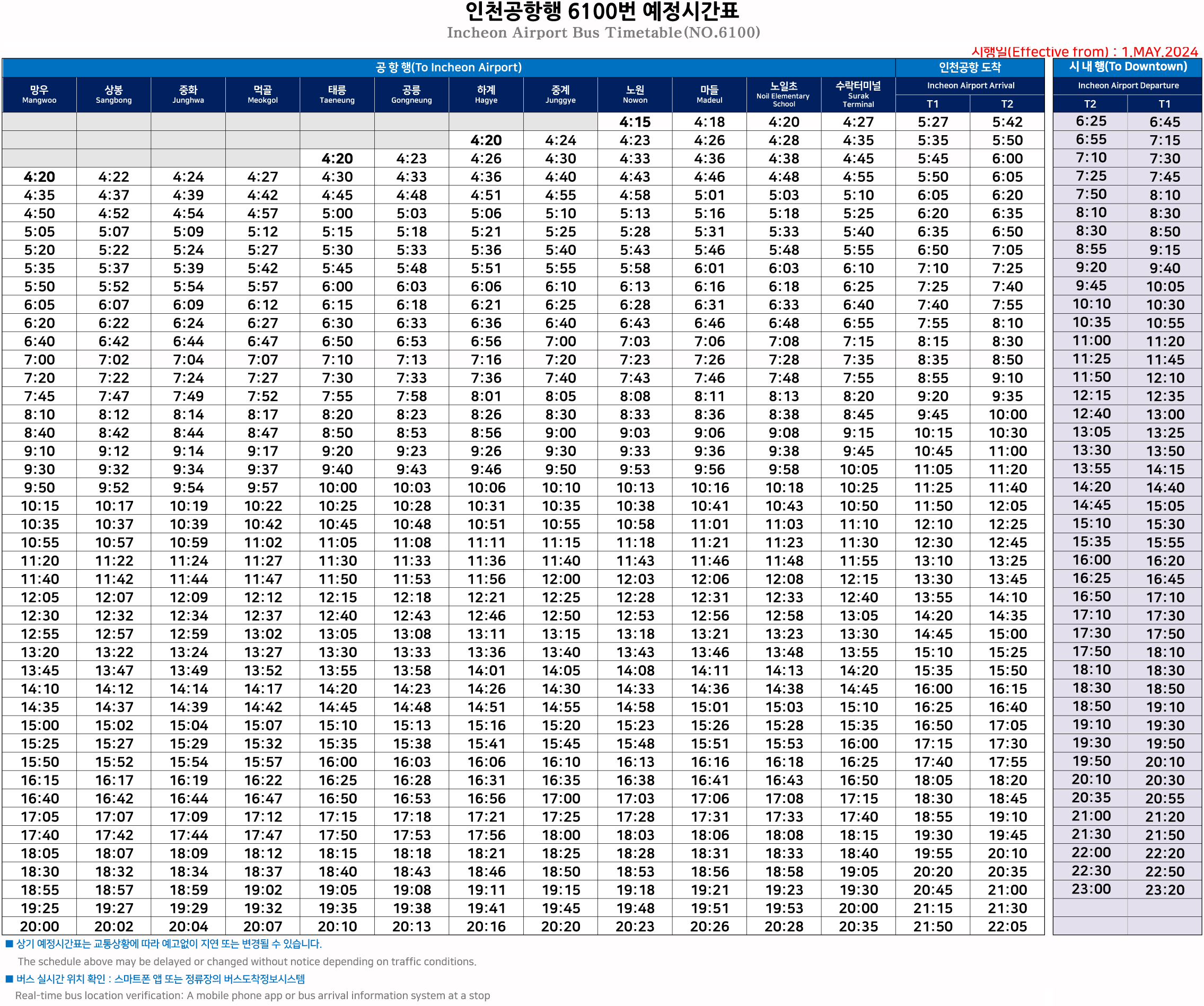The image size is (1204, 1006).
Task: Click the 'Hagye' column header
Action: (x=486, y=94)
